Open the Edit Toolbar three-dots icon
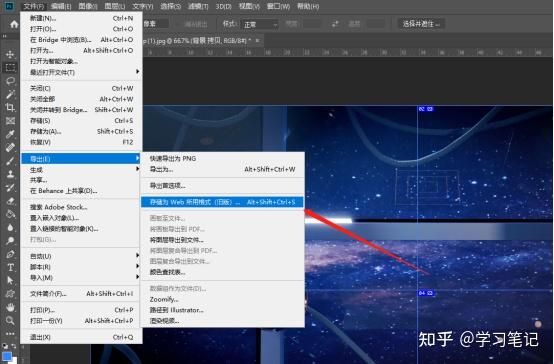The width and height of the screenshot is (554, 364). coord(10,333)
